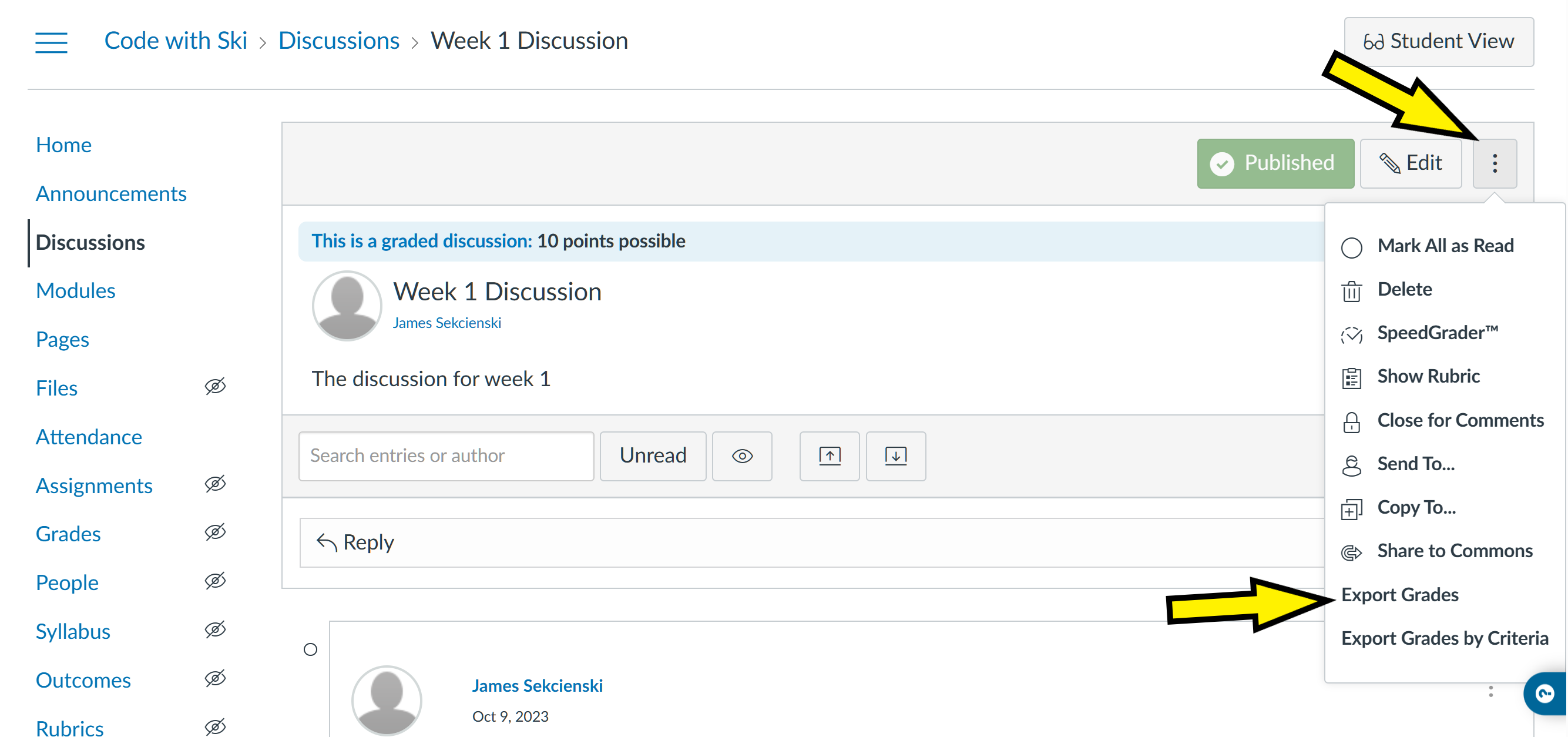Click the Send To person icon
The width and height of the screenshot is (1568, 737).
pyautogui.click(x=1352, y=464)
